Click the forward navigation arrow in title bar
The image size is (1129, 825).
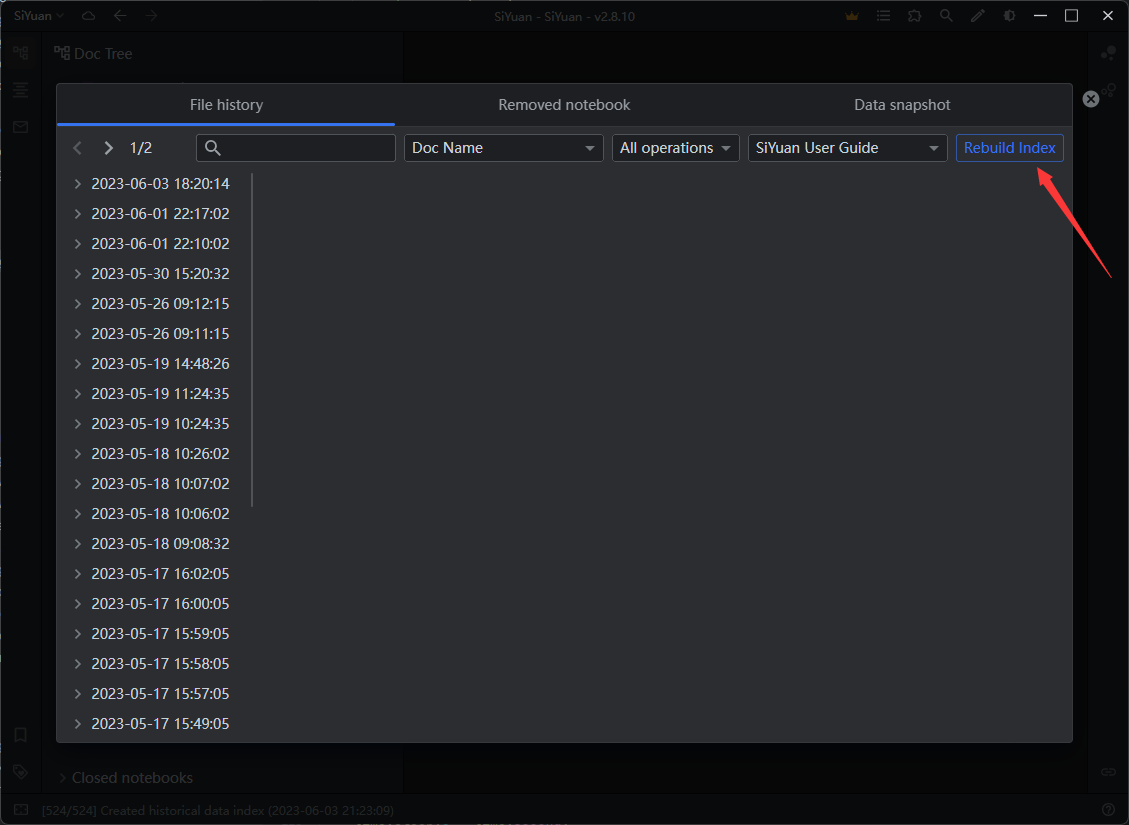[x=151, y=16]
